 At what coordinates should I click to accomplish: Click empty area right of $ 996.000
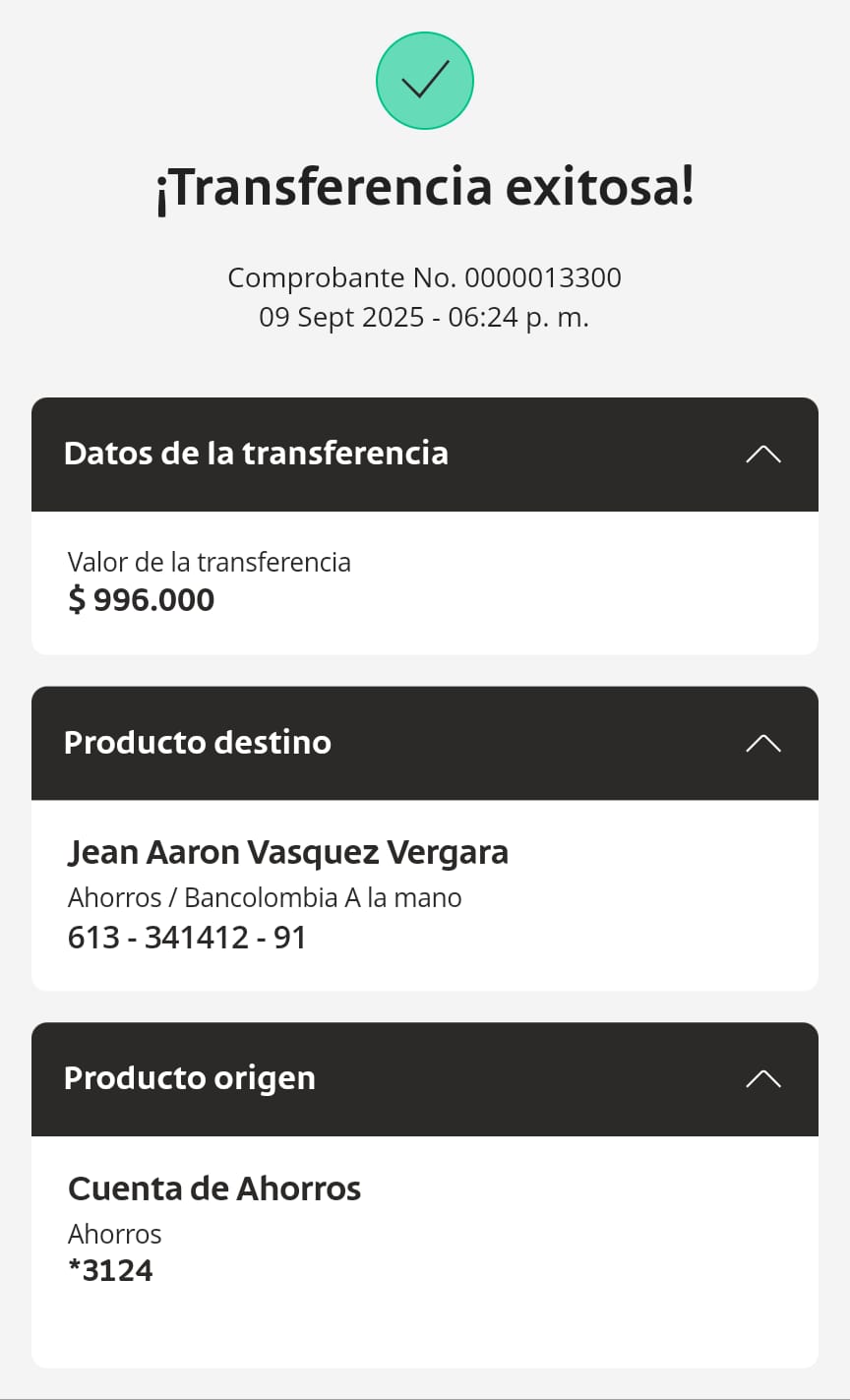pos(512,599)
